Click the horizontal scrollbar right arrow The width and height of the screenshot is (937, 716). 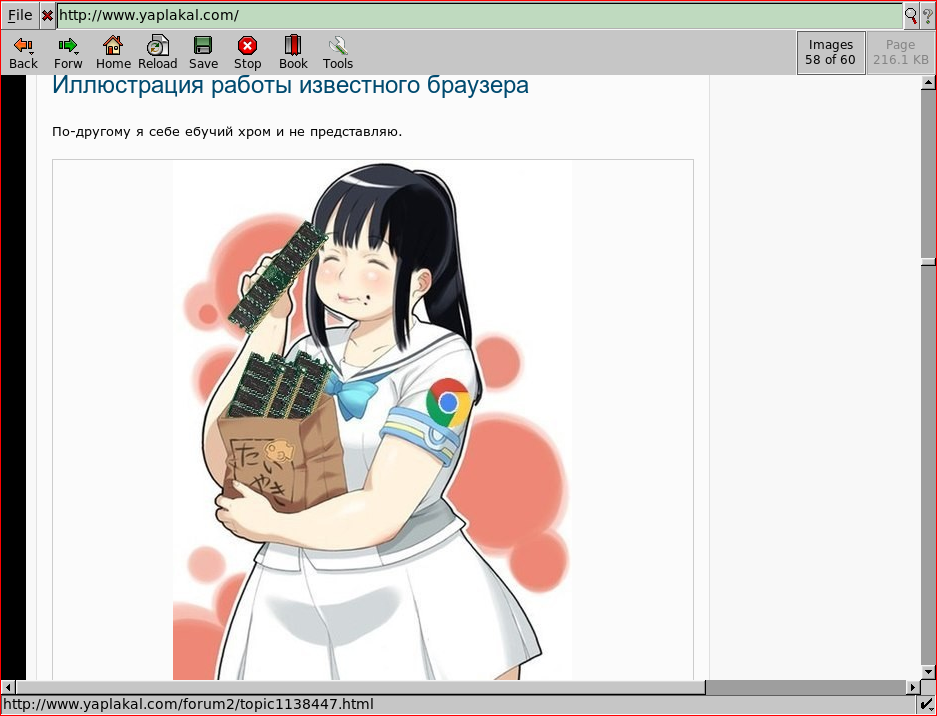point(913,687)
